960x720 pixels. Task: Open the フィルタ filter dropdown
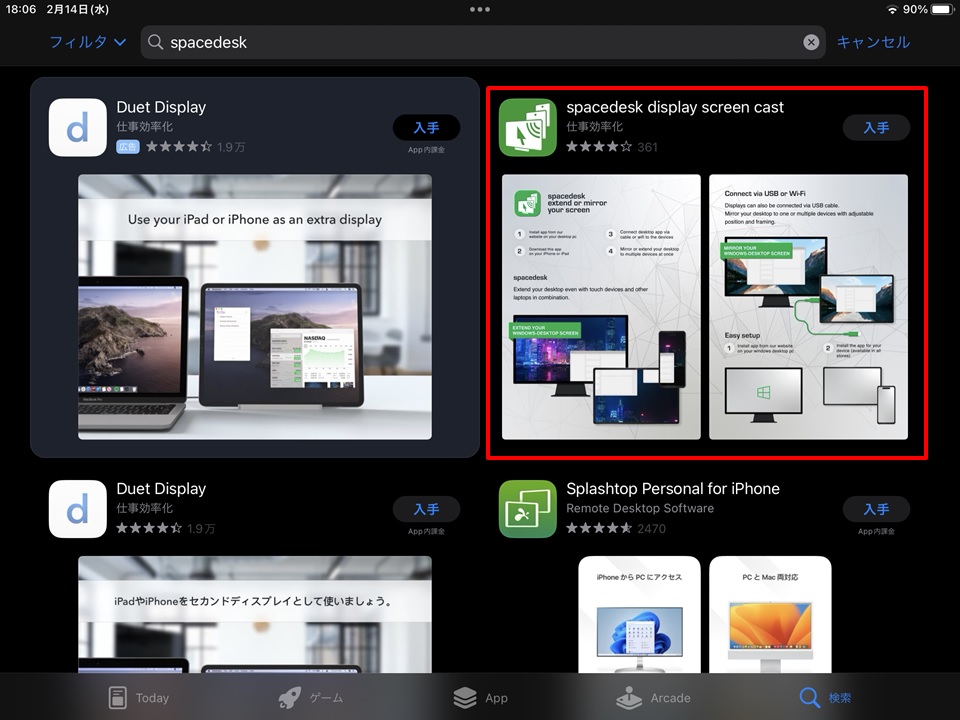(88, 42)
